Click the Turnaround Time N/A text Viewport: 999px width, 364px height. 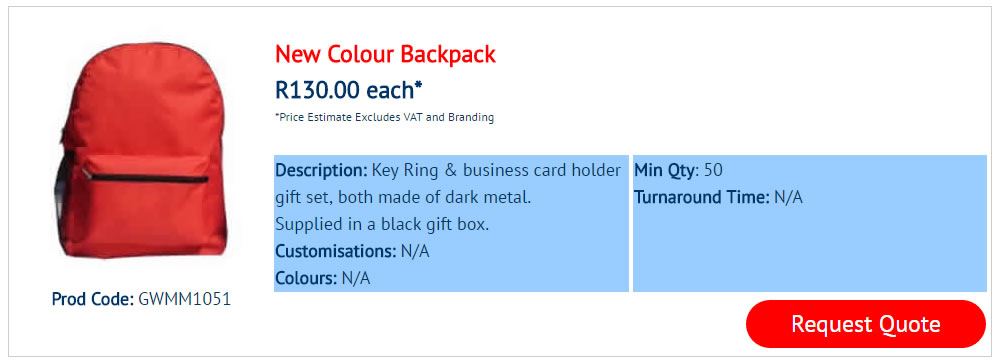tap(718, 197)
